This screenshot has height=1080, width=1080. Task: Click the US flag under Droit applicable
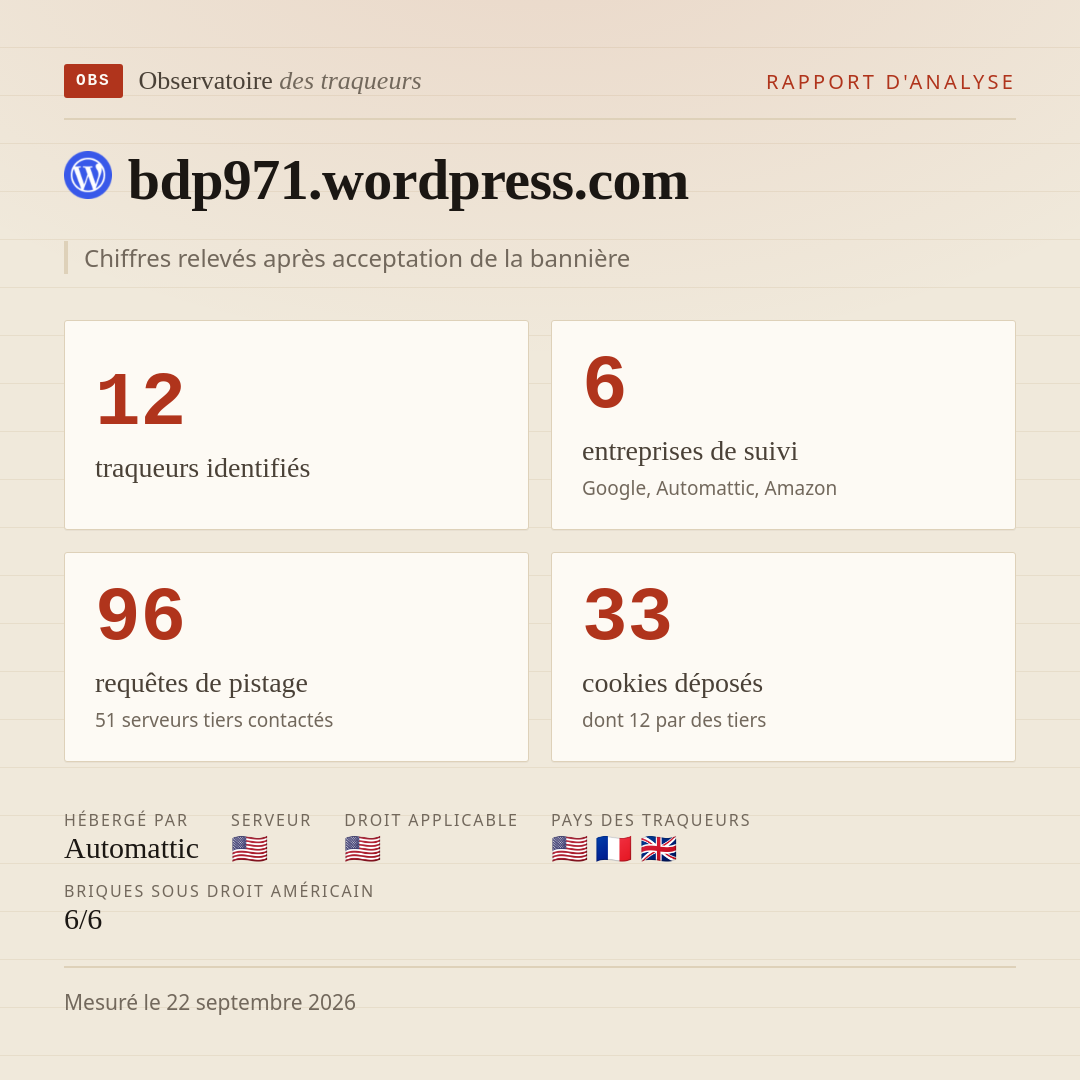[362, 849]
